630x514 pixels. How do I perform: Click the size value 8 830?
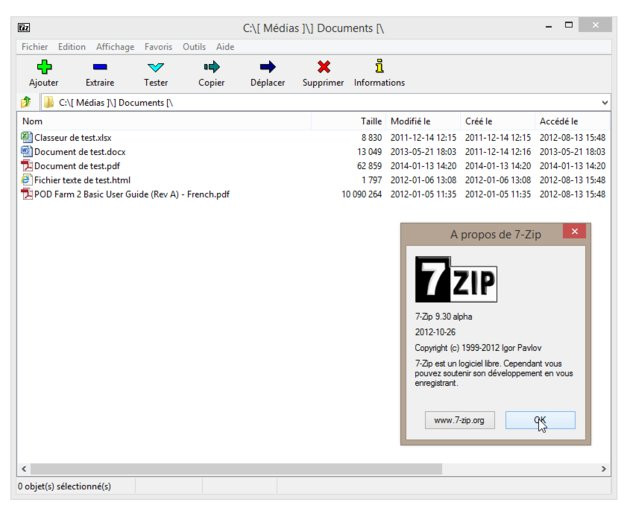click(372, 137)
